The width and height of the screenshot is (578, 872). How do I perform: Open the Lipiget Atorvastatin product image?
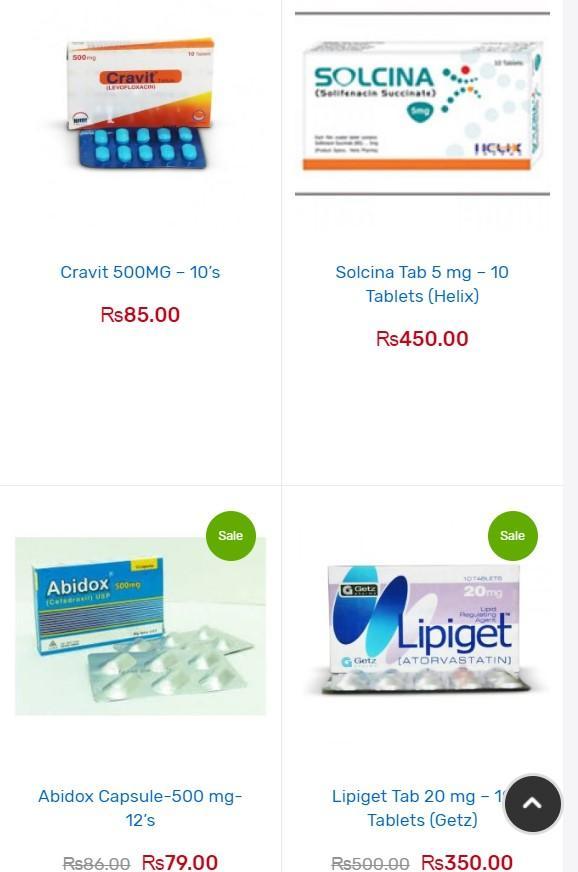tap(423, 630)
